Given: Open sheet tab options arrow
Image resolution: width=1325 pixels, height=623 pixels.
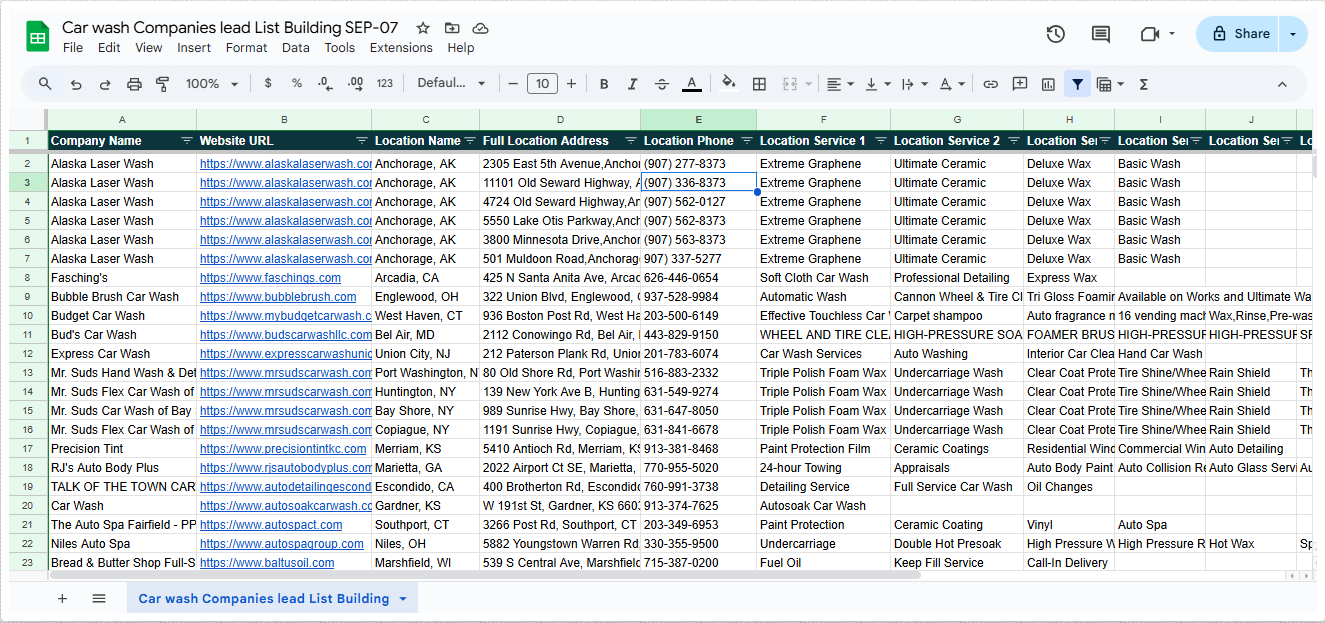Looking at the screenshot, I should click(x=403, y=599).
